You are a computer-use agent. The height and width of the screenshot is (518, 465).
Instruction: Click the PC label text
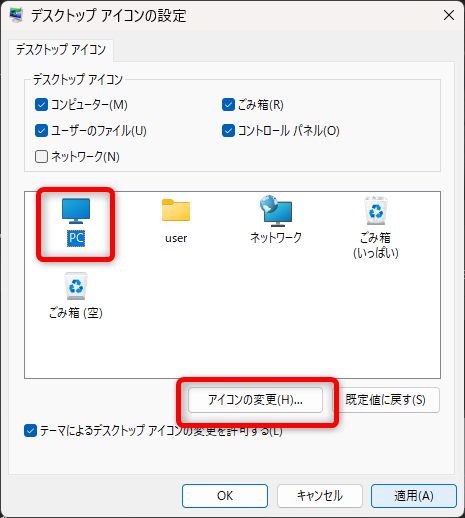tap(76, 238)
